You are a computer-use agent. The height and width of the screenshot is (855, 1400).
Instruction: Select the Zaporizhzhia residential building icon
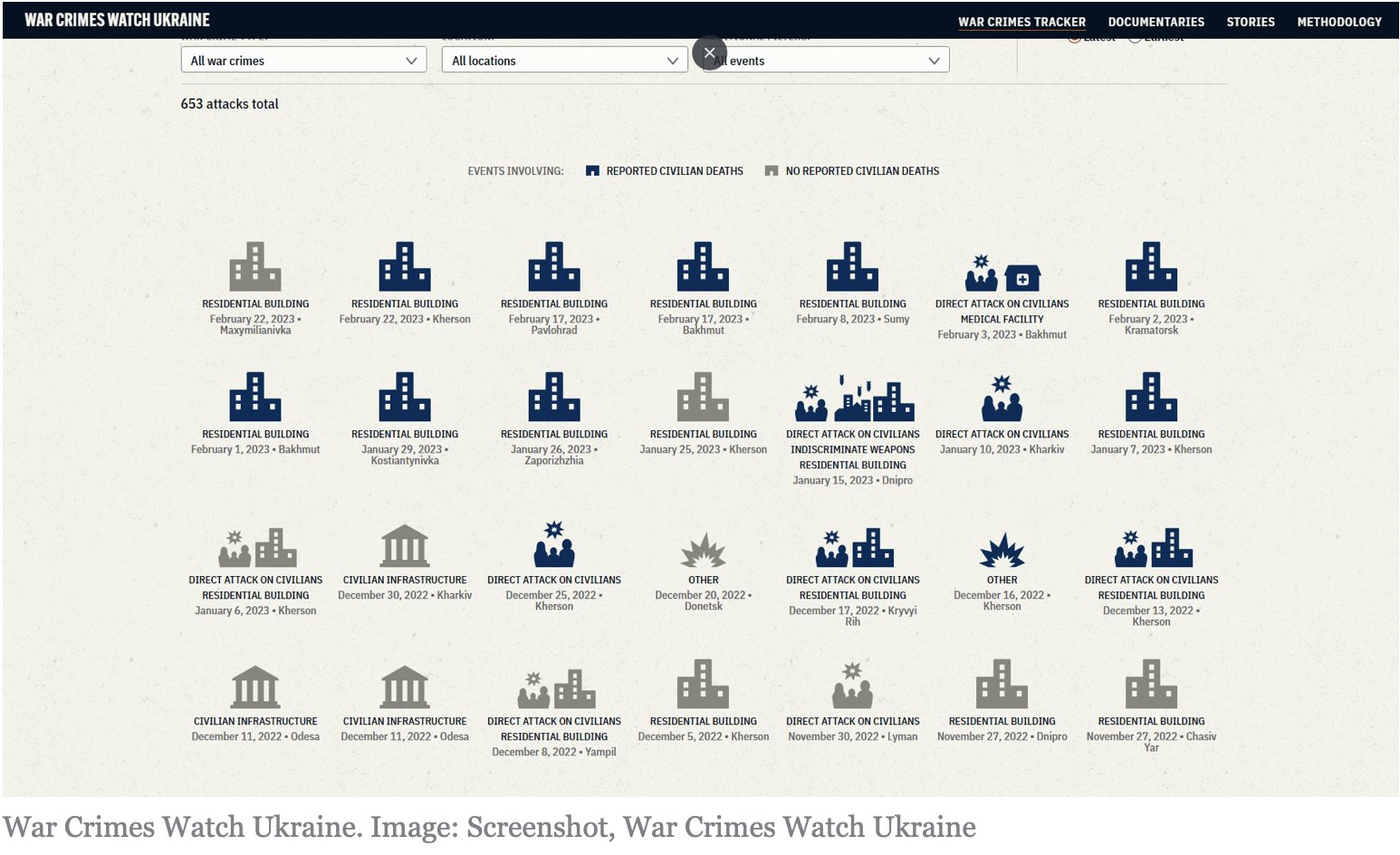[554, 397]
